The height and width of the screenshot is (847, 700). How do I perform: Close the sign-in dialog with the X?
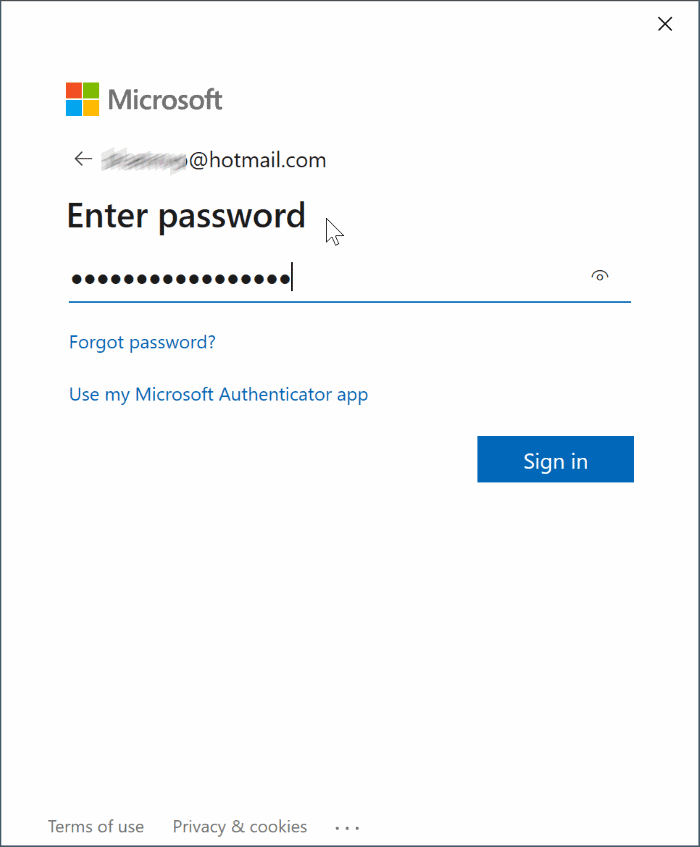pos(665,24)
